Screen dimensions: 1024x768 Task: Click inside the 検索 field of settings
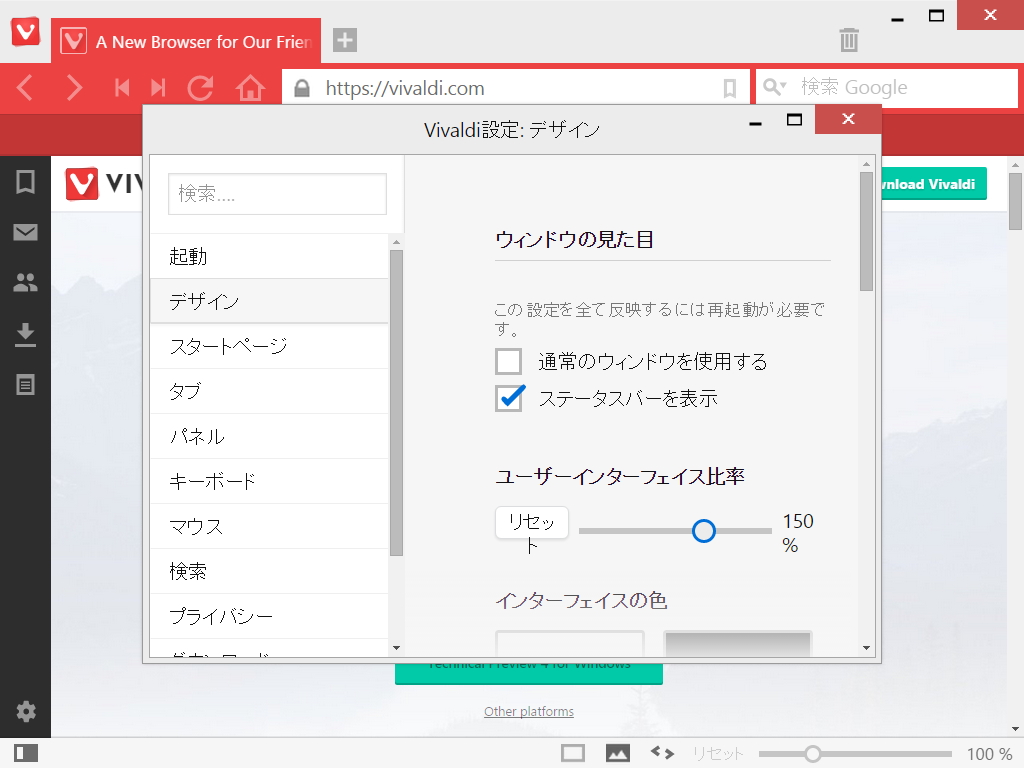click(x=277, y=193)
